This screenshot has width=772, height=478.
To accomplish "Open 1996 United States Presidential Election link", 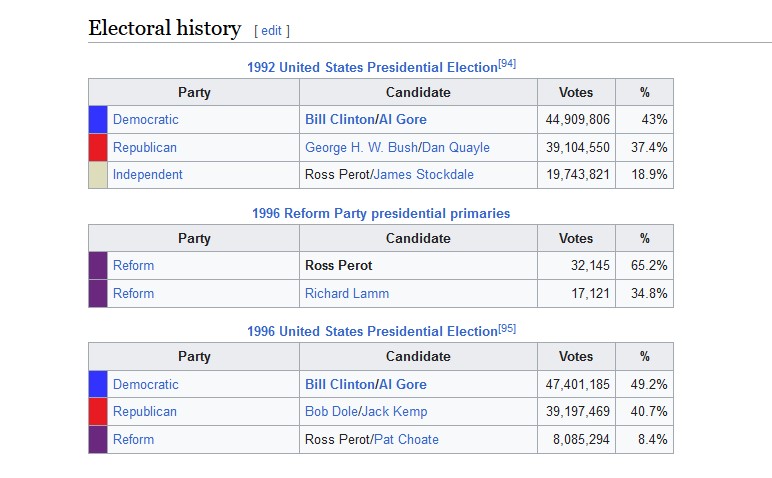I will [x=372, y=331].
